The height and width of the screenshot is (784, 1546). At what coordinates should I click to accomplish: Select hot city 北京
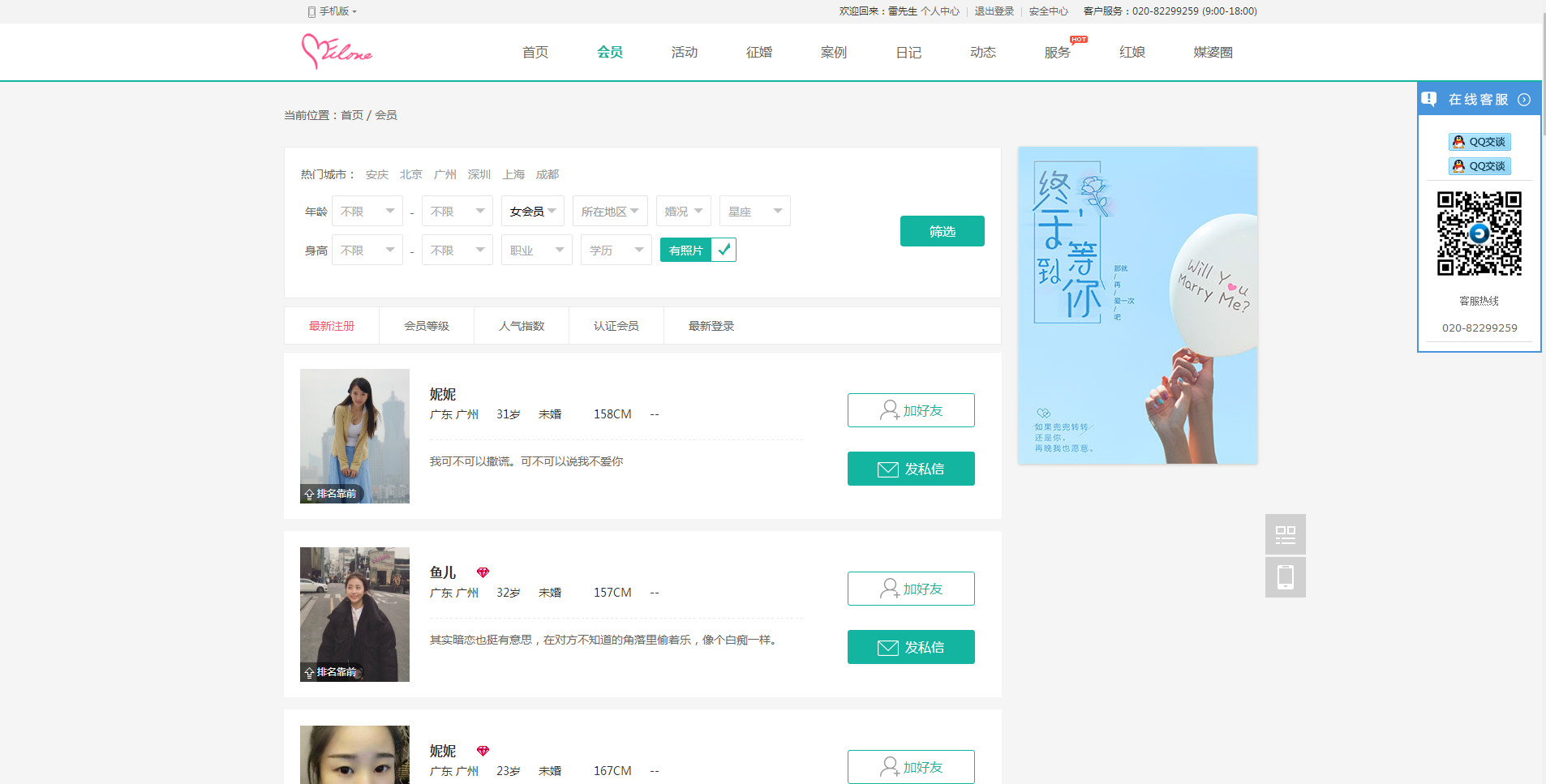[411, 174]
